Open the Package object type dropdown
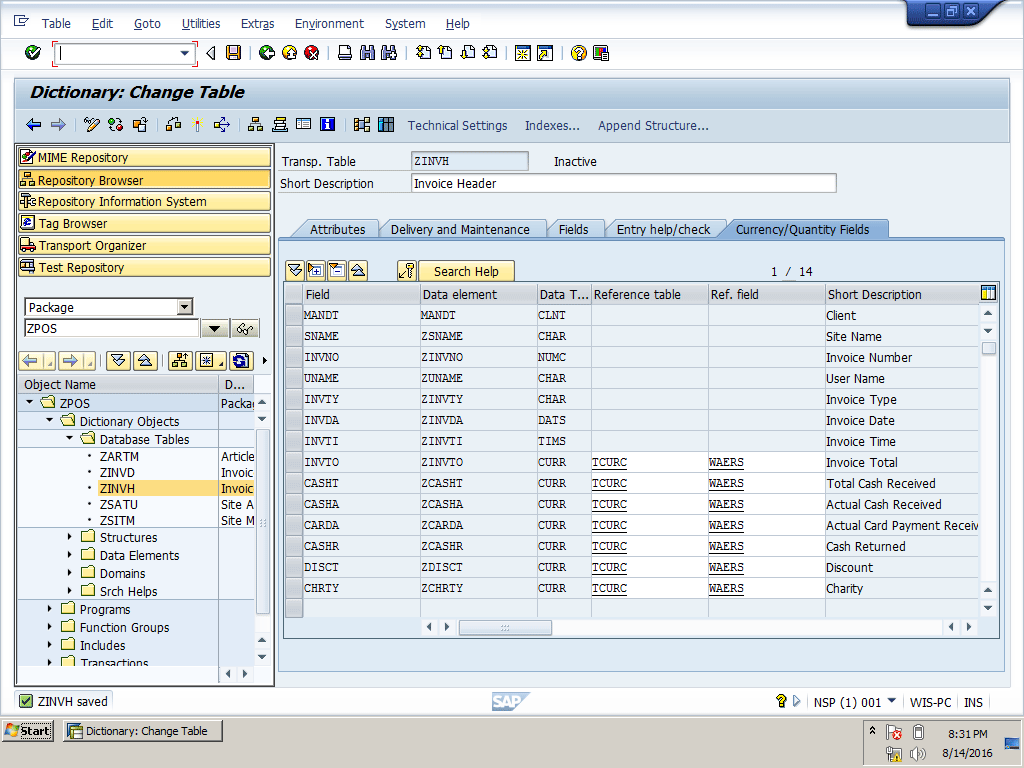The height and width of the screenshot is (768, 1024). pos(184,307)
